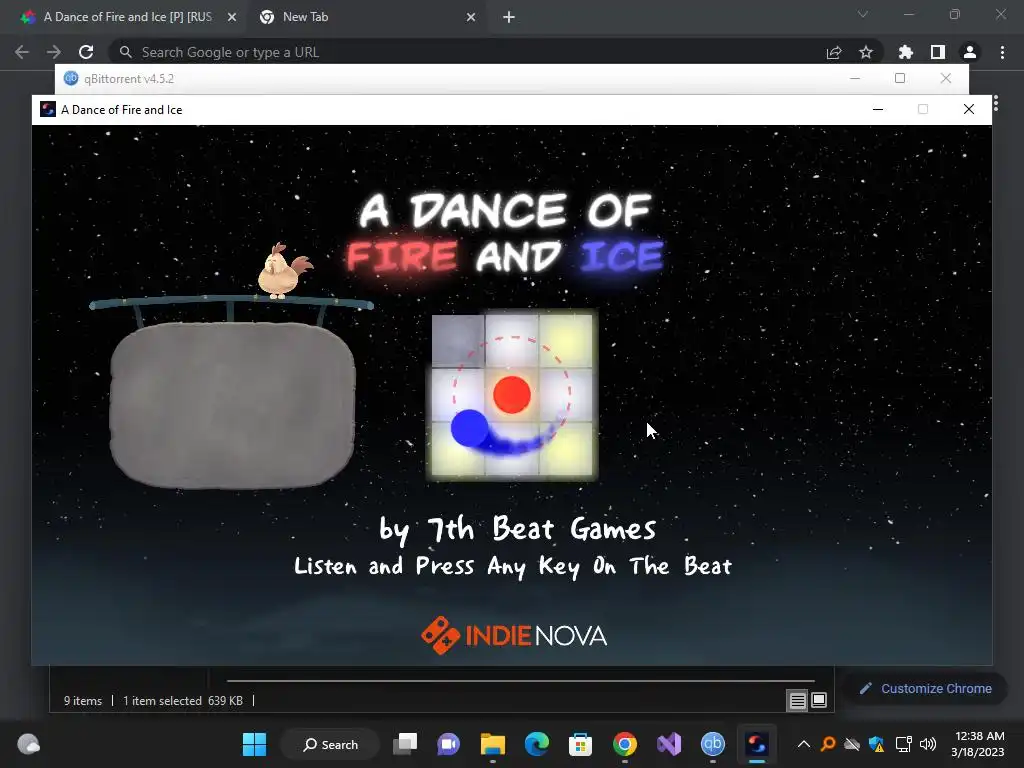Viewport: 1024px width, 768px height.
Task: Open a new Chrome tab with plus button
Action: [x=509, y=18]
